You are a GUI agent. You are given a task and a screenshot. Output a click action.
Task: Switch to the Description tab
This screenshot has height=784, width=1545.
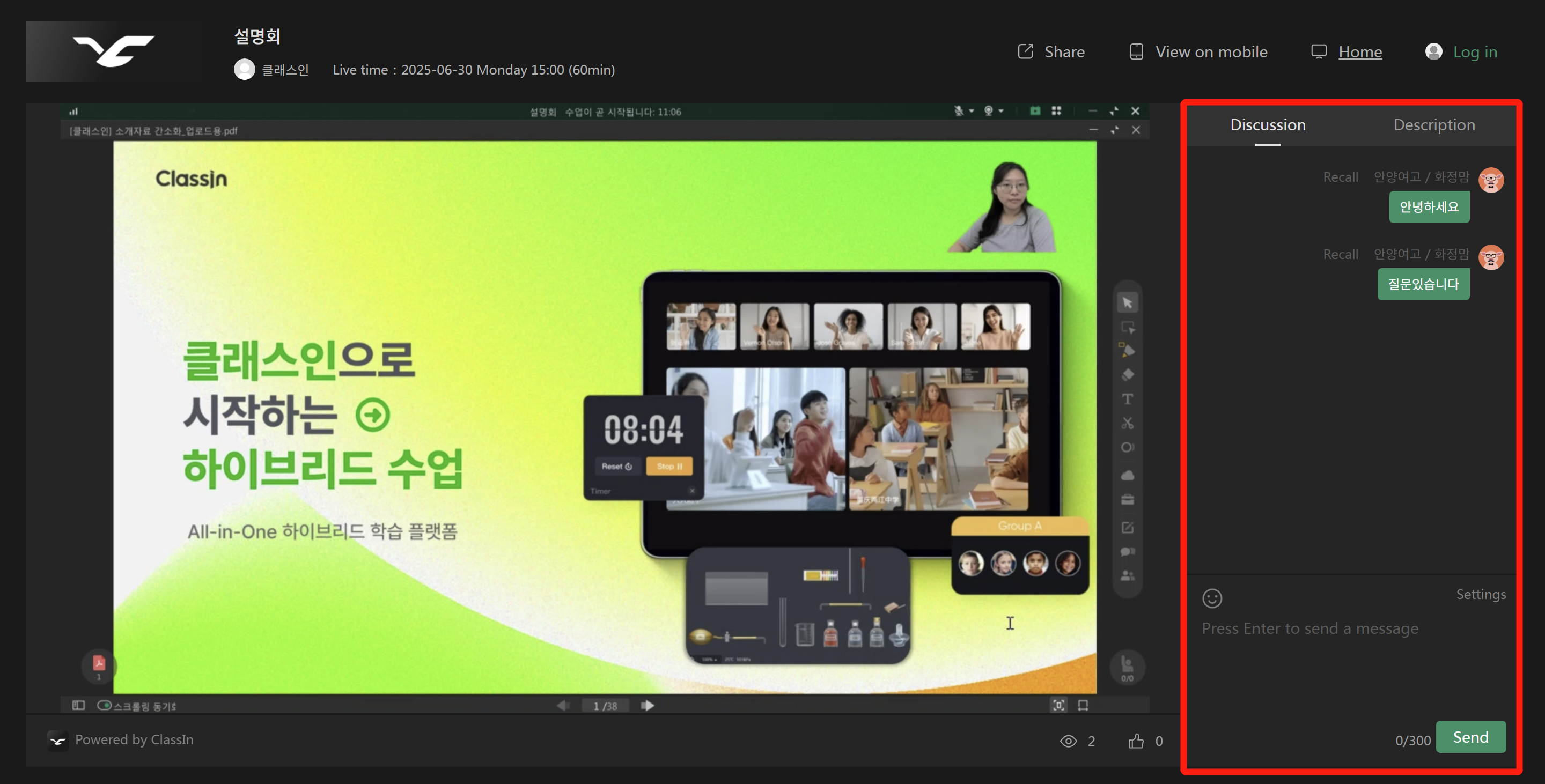[1434, 124]
